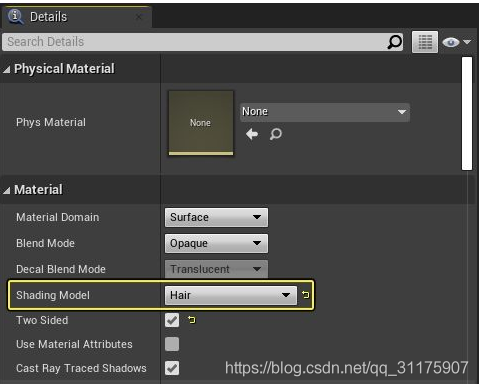Viewport: 479px width, 387px height.
Task: Click the Details tab info icon
Action: click(x=16, y=17)
